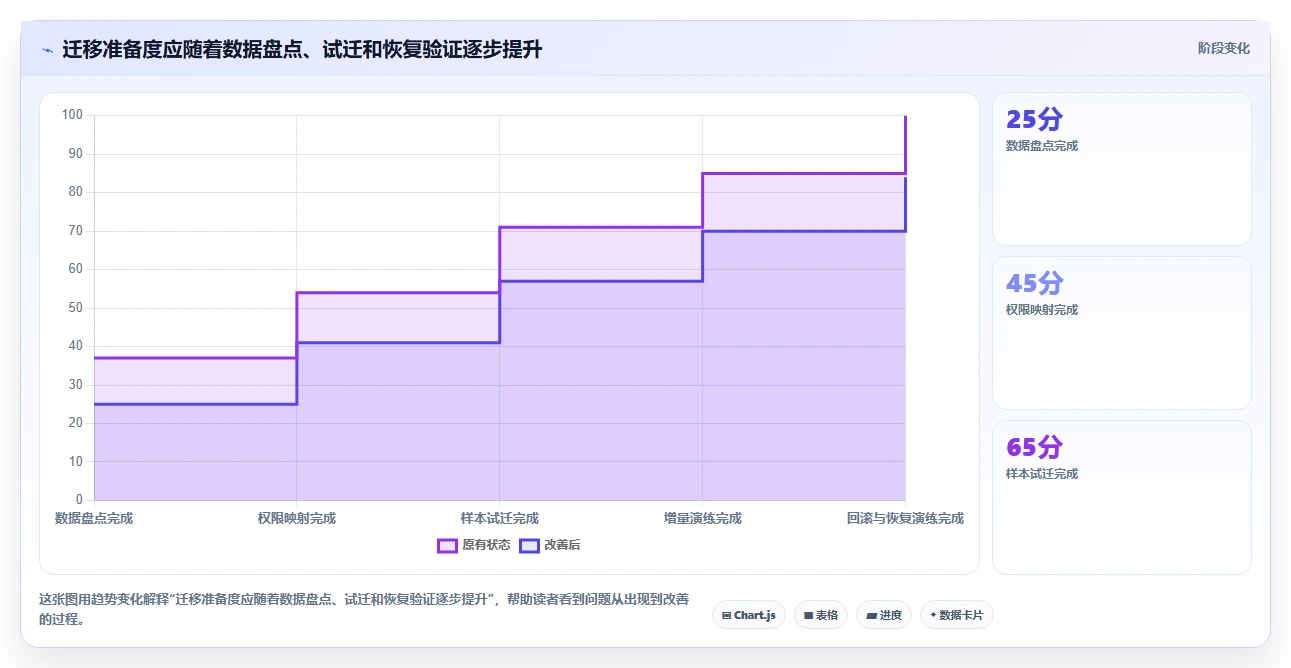Click the 原有状态 line step at 85

pos(804,173)
